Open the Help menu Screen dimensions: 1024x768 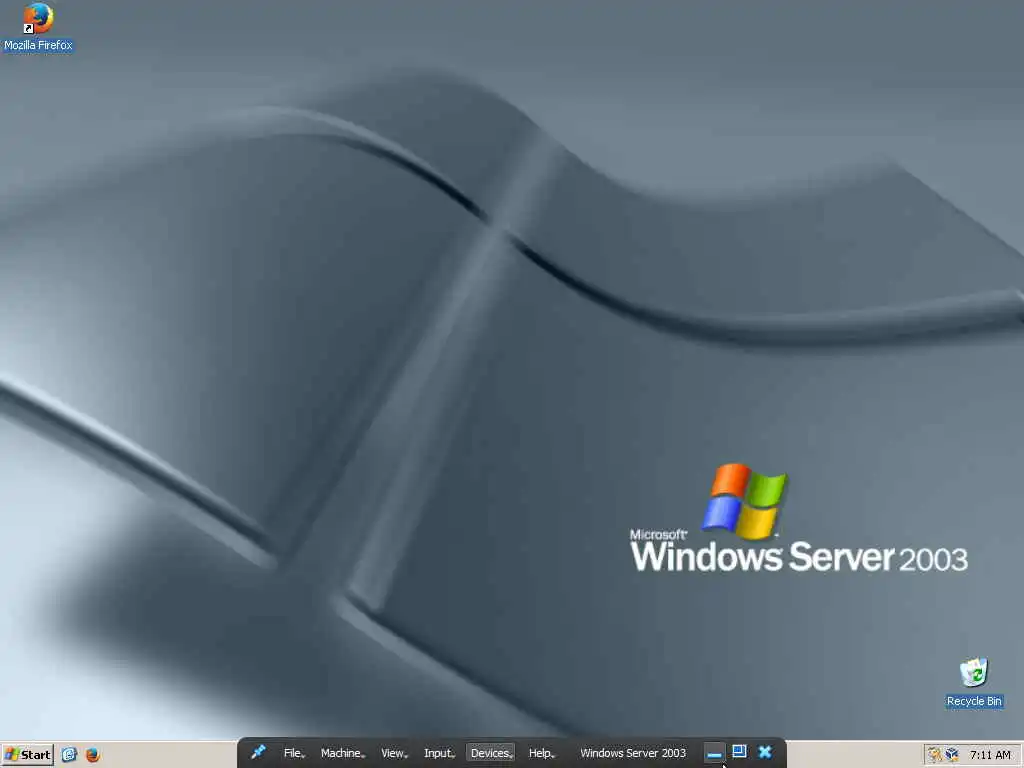(541, 753)
